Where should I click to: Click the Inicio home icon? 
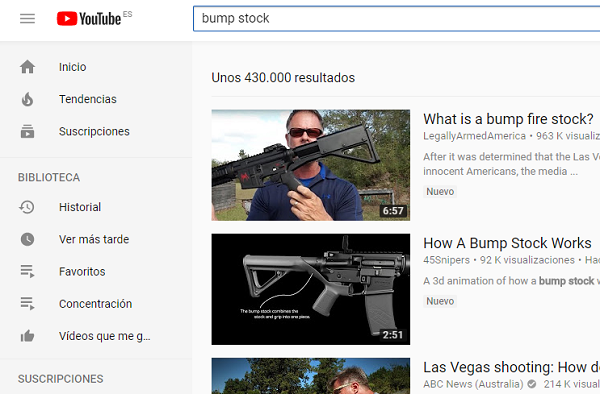click(27, 67)
